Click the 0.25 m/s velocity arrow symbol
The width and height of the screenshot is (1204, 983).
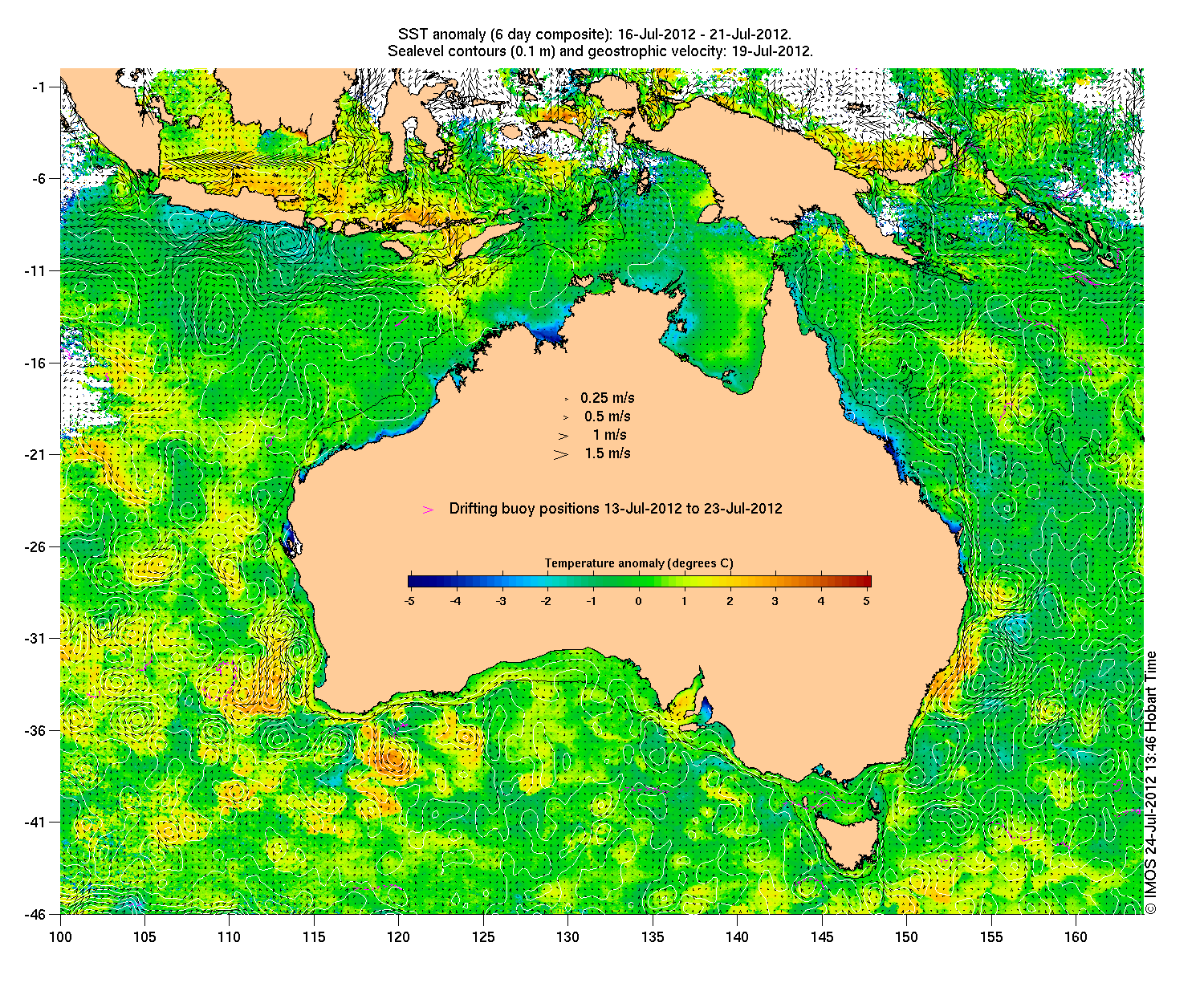coord(566,398)
